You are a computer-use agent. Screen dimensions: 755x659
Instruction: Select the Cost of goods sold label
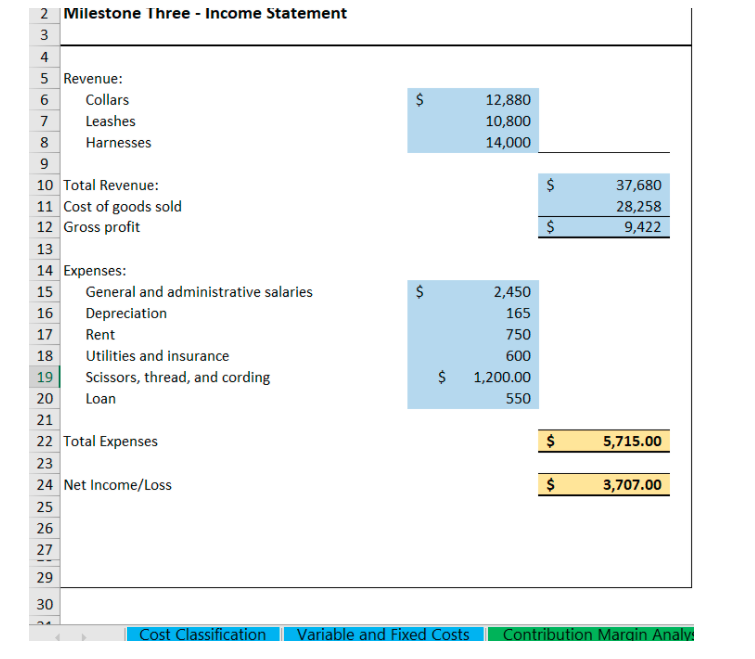tap(122, 207)
